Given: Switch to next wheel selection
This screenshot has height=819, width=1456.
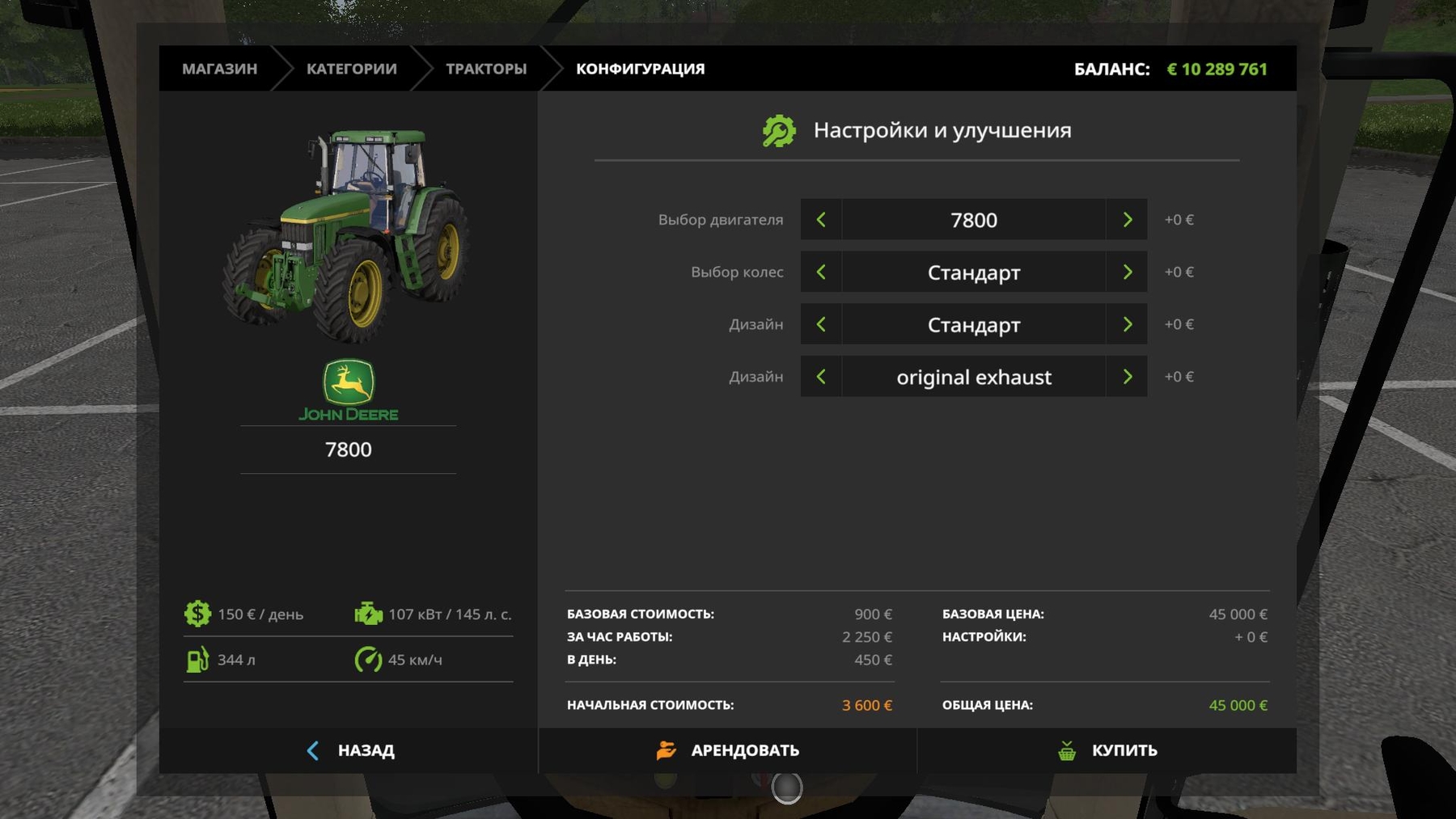Looking at the screenshot, I should [1127, 272].
